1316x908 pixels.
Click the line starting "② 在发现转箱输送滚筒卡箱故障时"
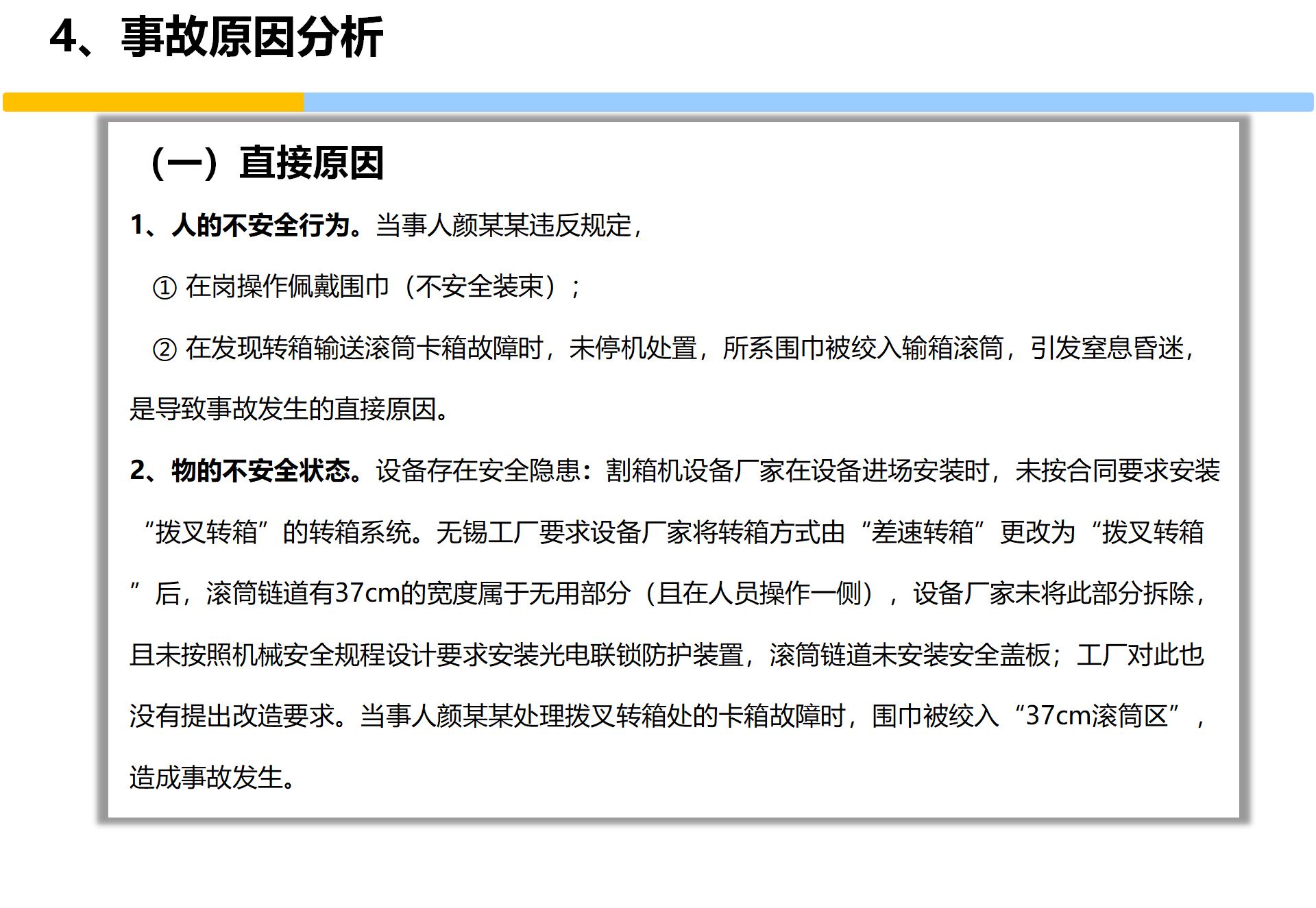pos(673,348)
